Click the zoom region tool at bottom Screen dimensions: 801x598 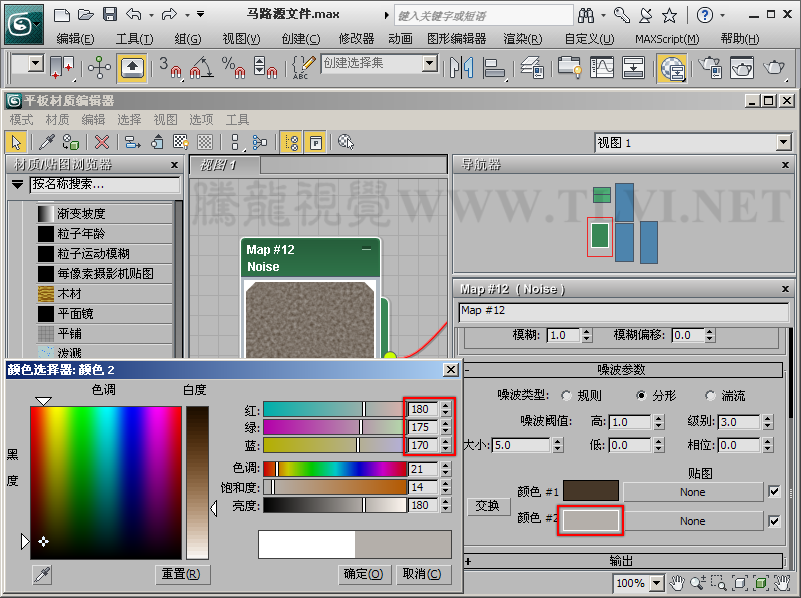[718, 583]
